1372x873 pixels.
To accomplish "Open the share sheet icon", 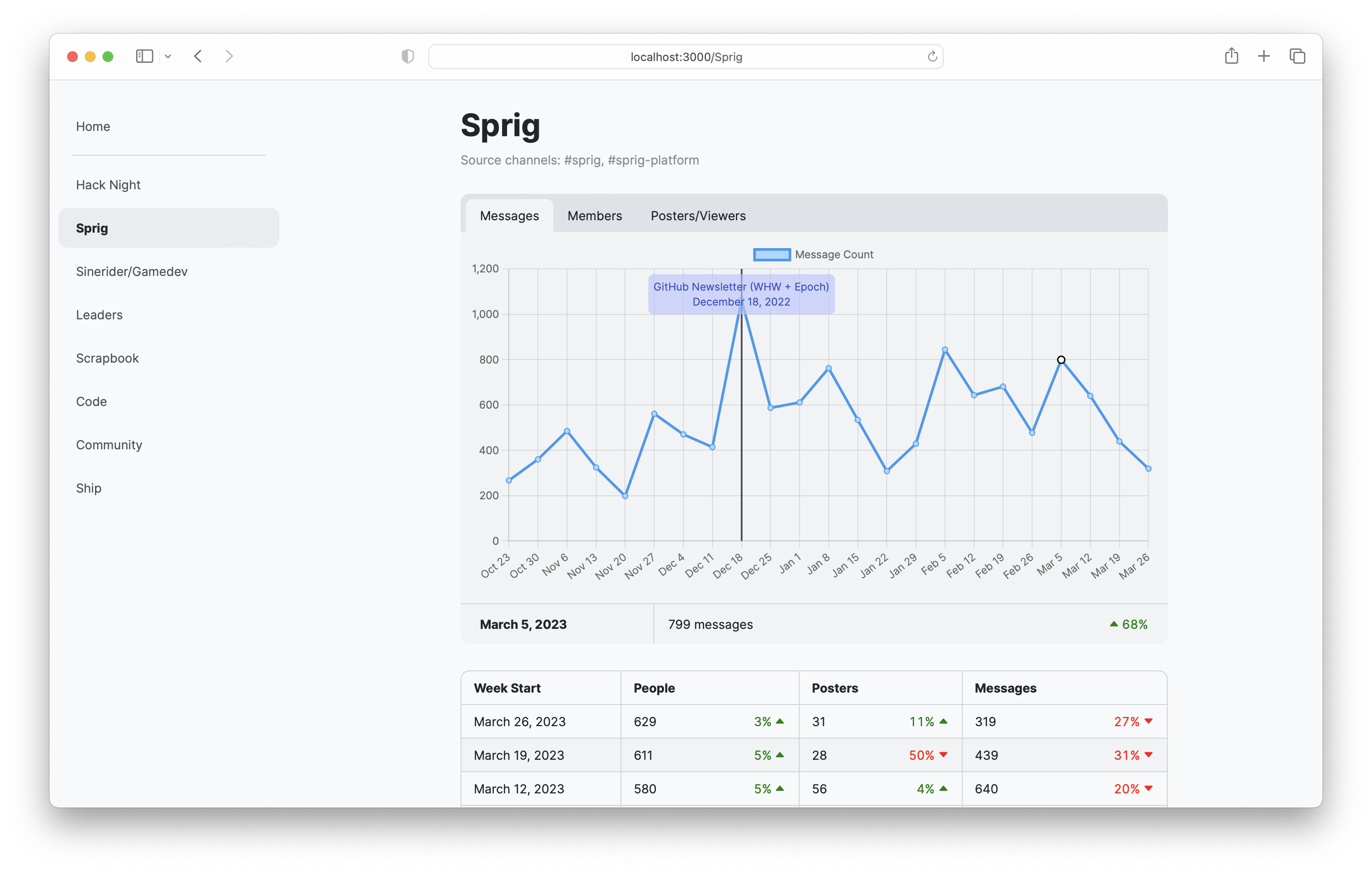I will 1232,56.
